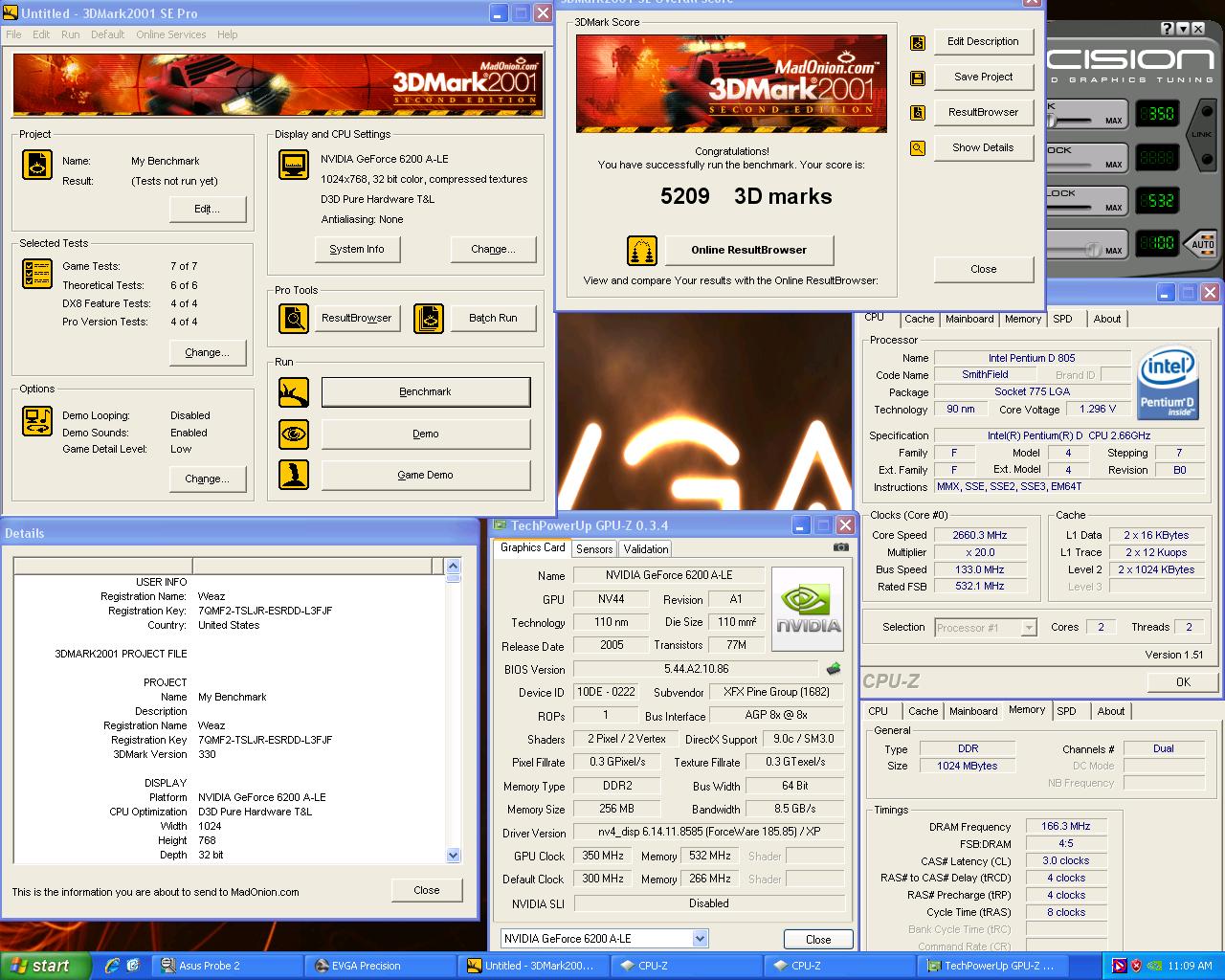
Task: Click the Online ResultBrowser button
Action: [749, 250]
